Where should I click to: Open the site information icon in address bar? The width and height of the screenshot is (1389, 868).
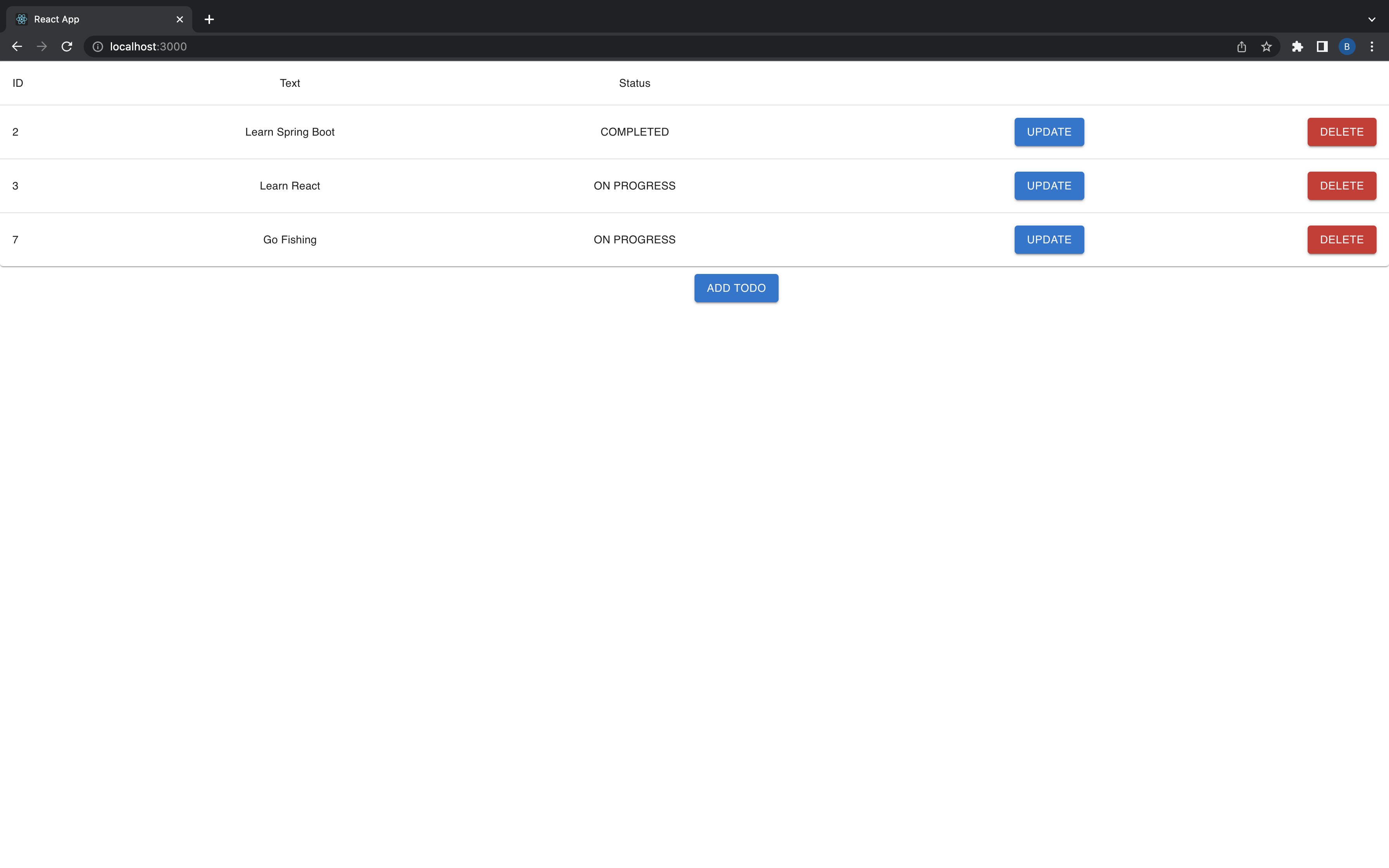(x=97, y=46)
